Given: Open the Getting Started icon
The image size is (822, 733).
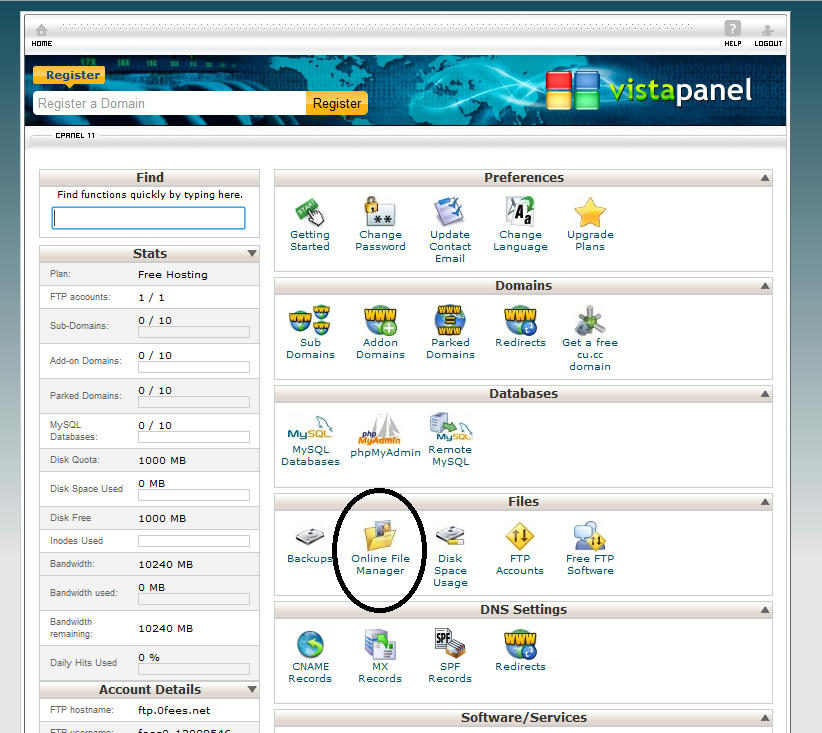Looking at the screenshot, I should [309, 224].
